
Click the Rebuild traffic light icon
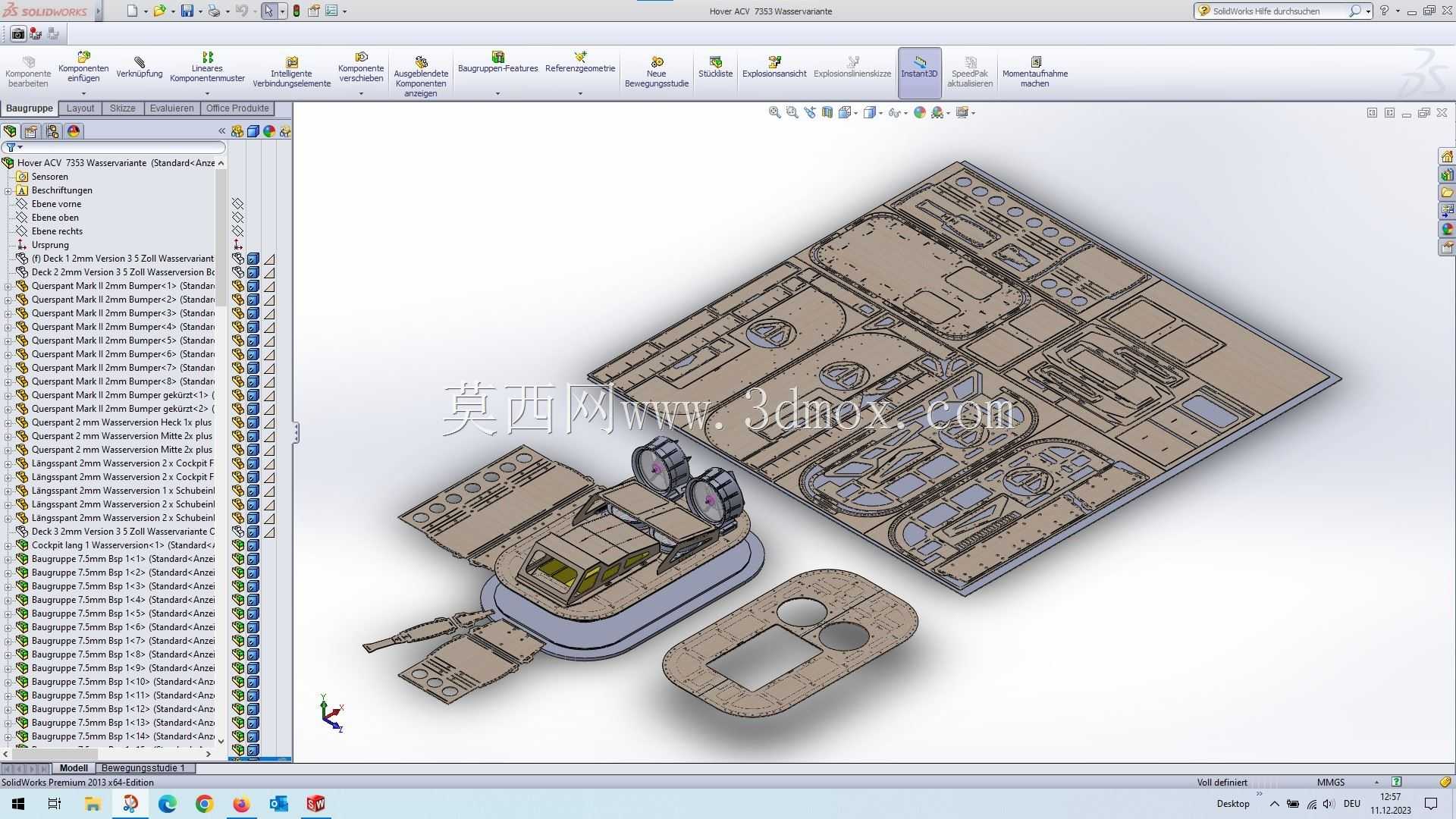pyautogui.click(x=296, y=11)
